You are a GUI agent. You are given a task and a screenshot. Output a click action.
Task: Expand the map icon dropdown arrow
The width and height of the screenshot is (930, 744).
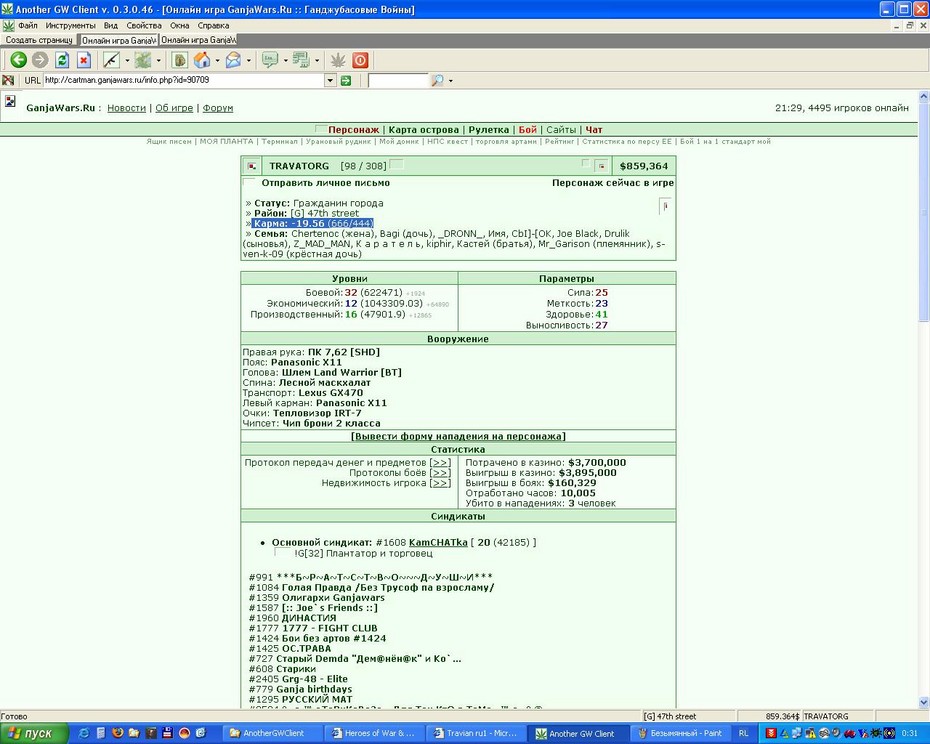click(x=158, y=61)
